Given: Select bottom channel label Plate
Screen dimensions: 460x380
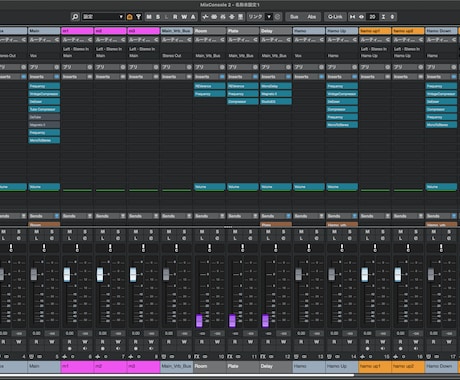Looking at the screenshot, I should tap(243, 366).
